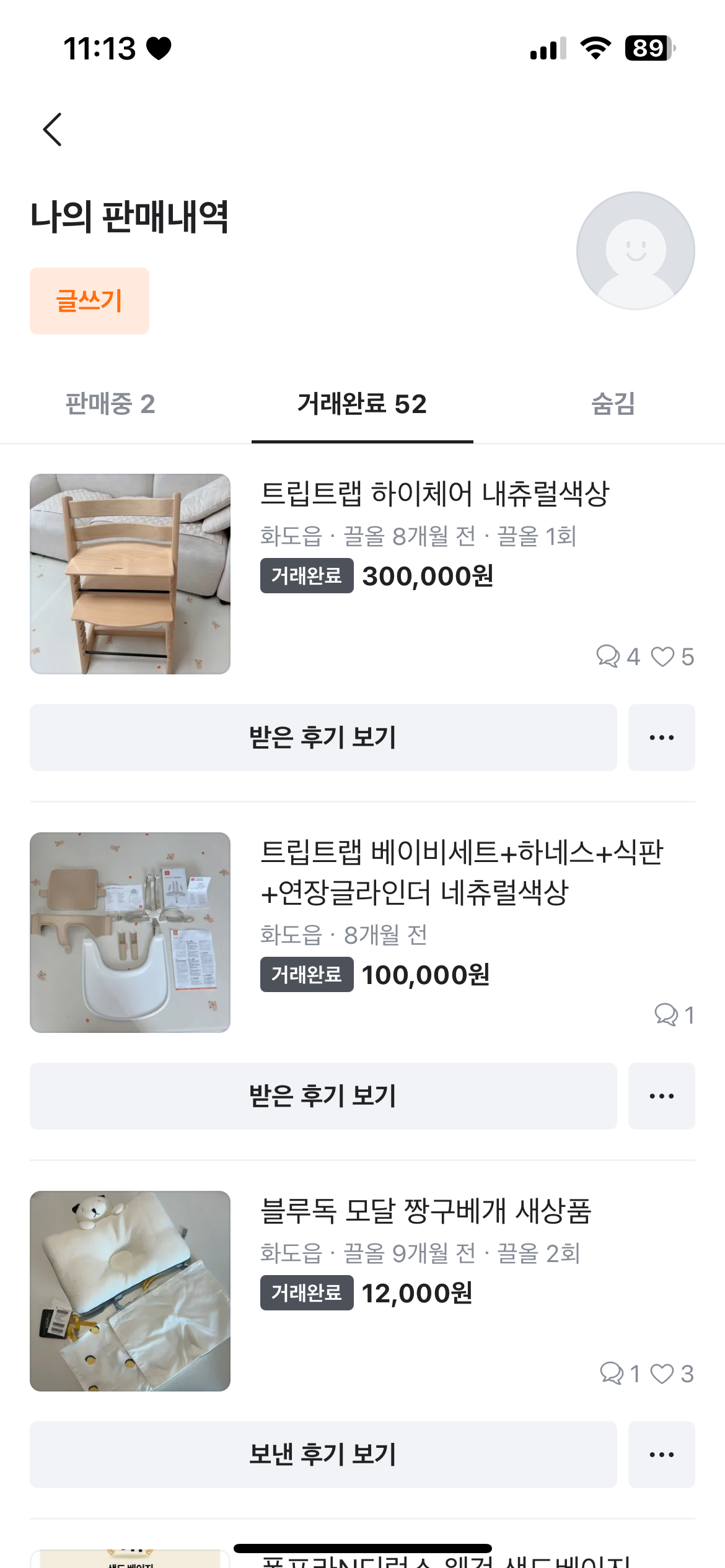This screenshot has height=1568, width=725.
Task: Open more options for 베이비세트 listing
Action: 661,1096
